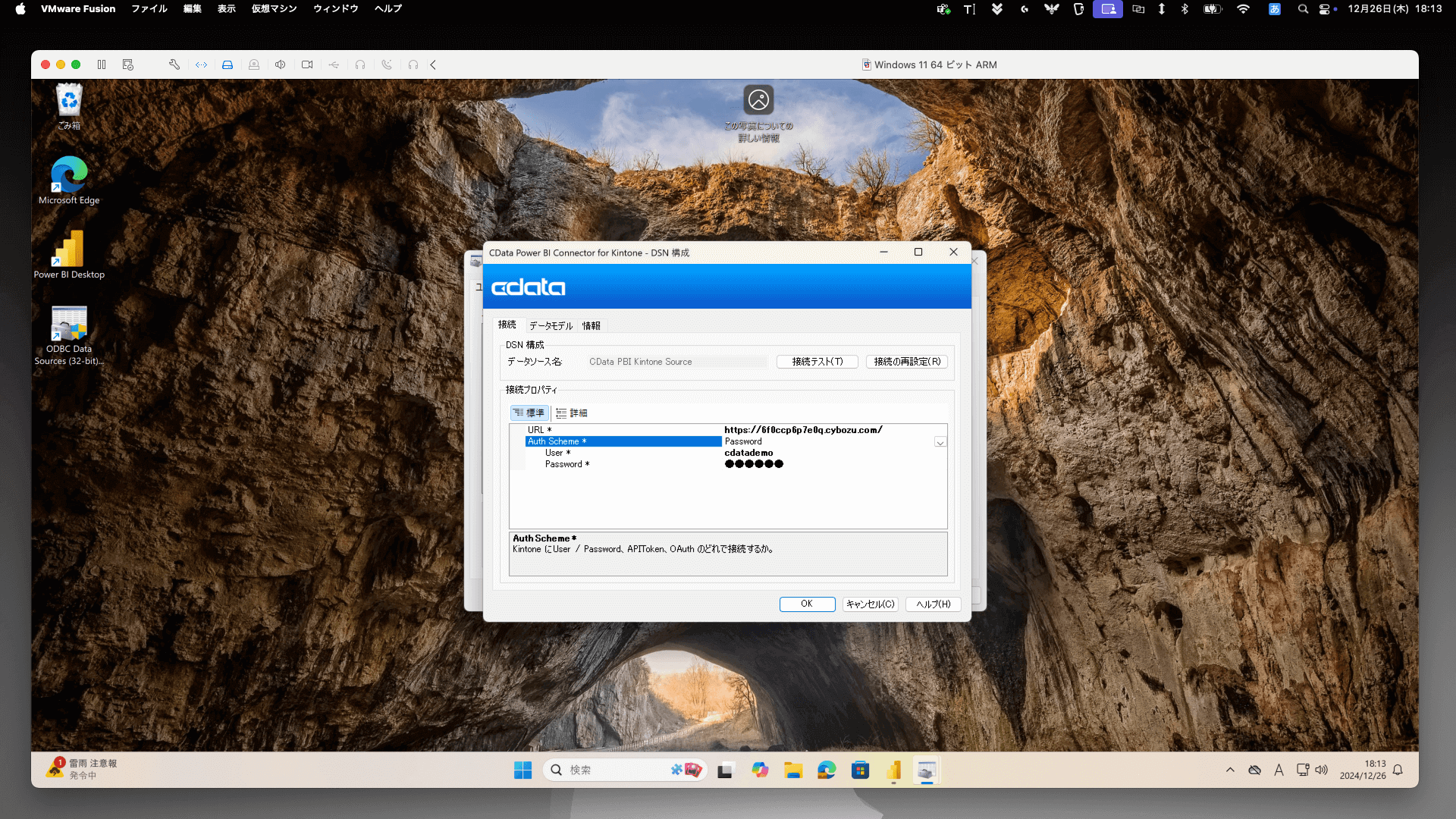Toggle the 詳細 property view
This screenshot has width=1456, height=819.
(572, 413)
